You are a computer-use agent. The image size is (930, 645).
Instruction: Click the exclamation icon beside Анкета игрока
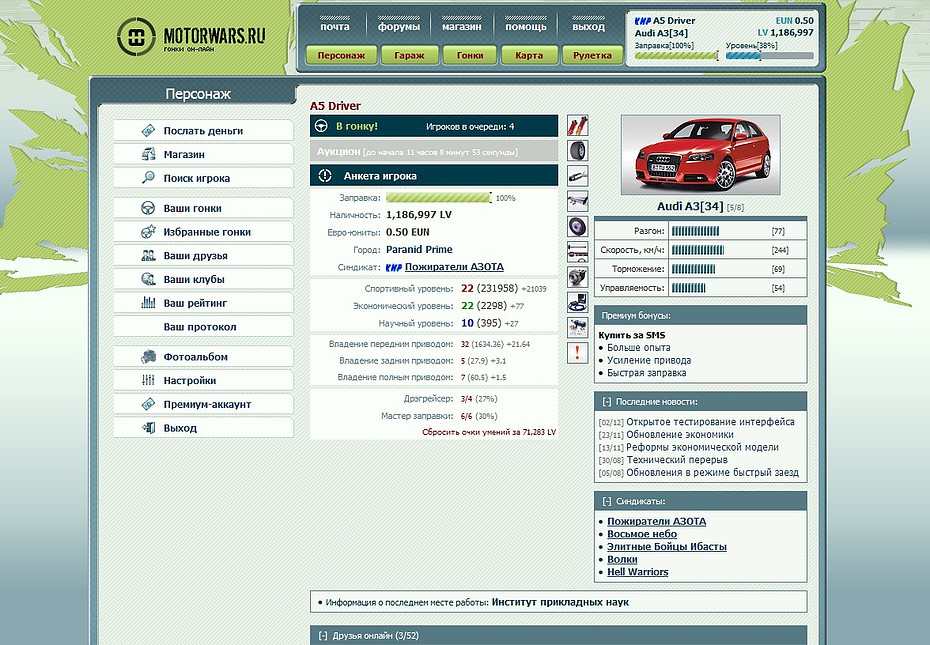(324, 176)
